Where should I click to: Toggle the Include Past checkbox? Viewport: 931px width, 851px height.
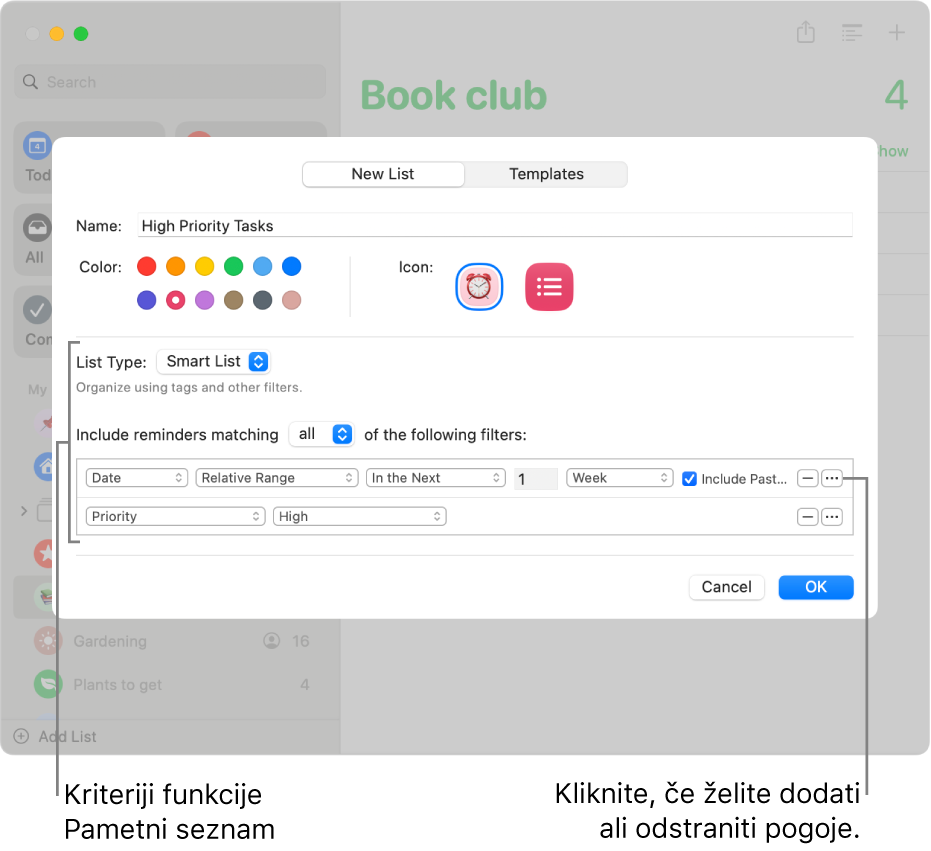(x=689, y=479)
